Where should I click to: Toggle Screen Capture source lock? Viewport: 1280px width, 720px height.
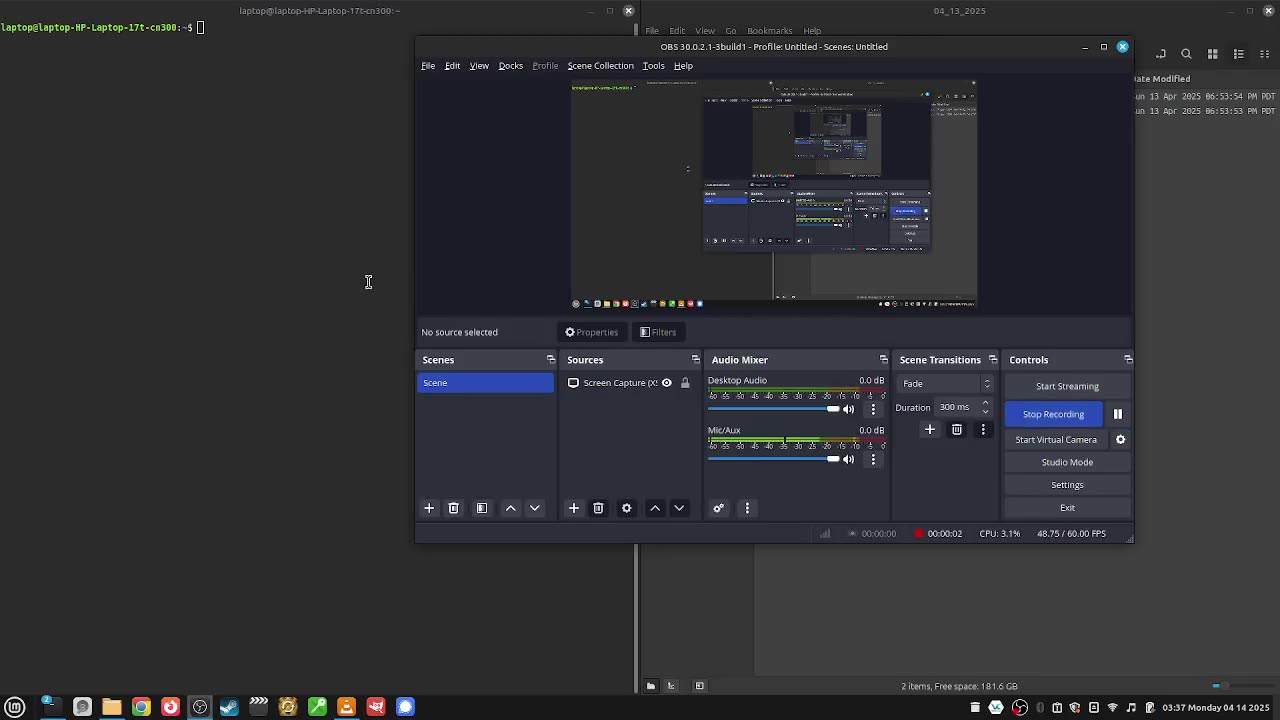[x=685, y=383]
